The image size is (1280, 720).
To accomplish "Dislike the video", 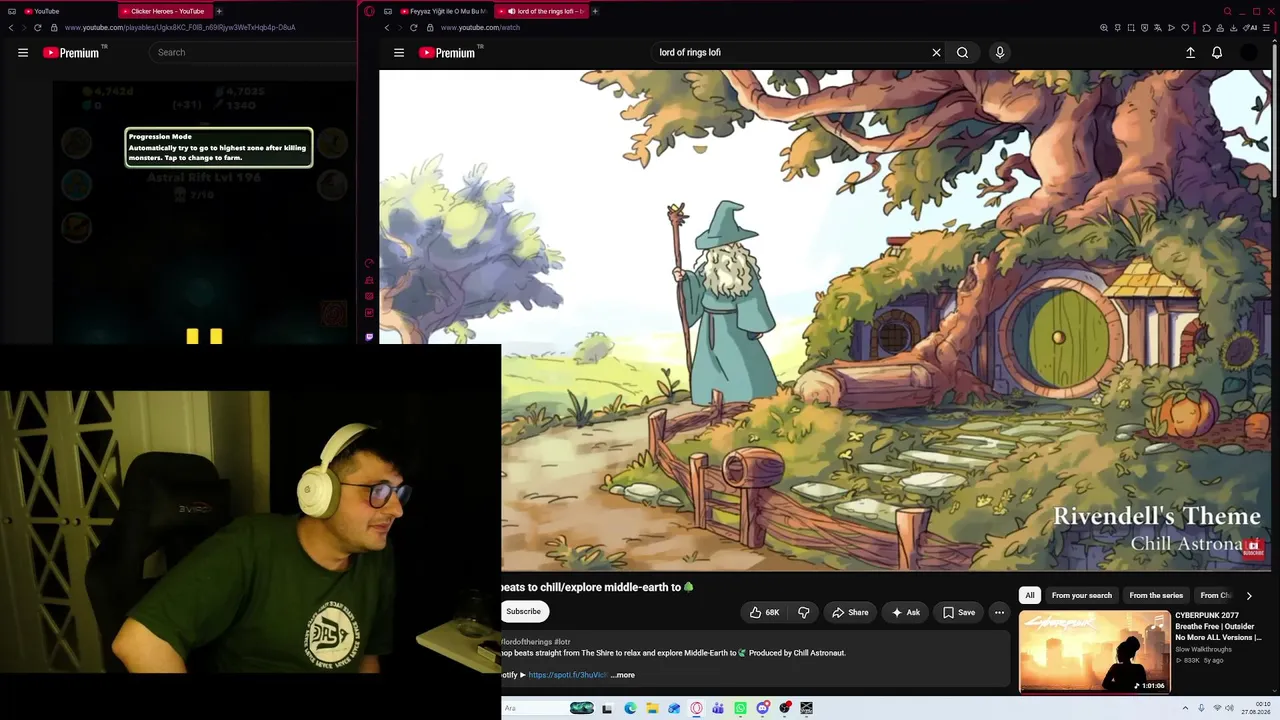I will [x=803, y=612].
